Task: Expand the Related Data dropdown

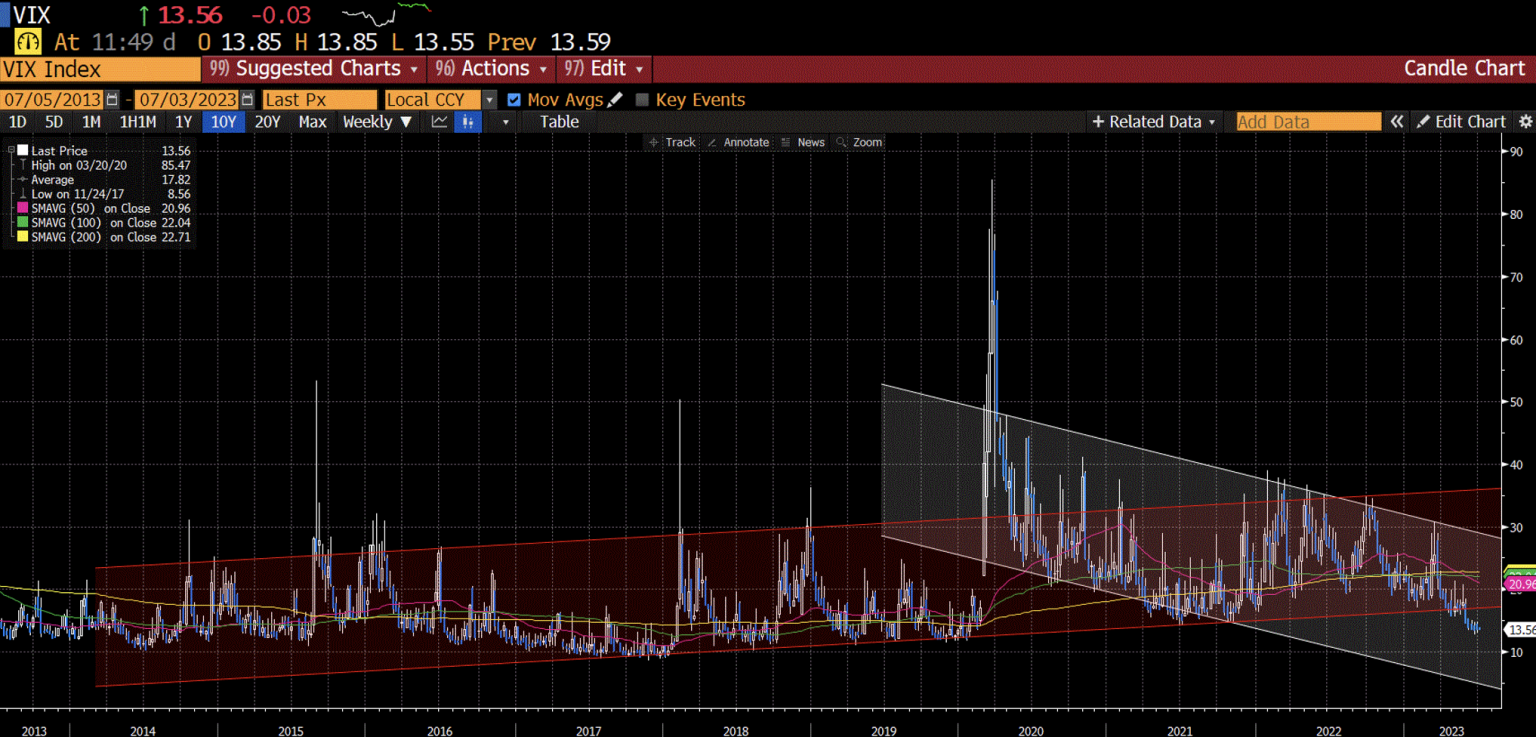Action: [1154, 122]
